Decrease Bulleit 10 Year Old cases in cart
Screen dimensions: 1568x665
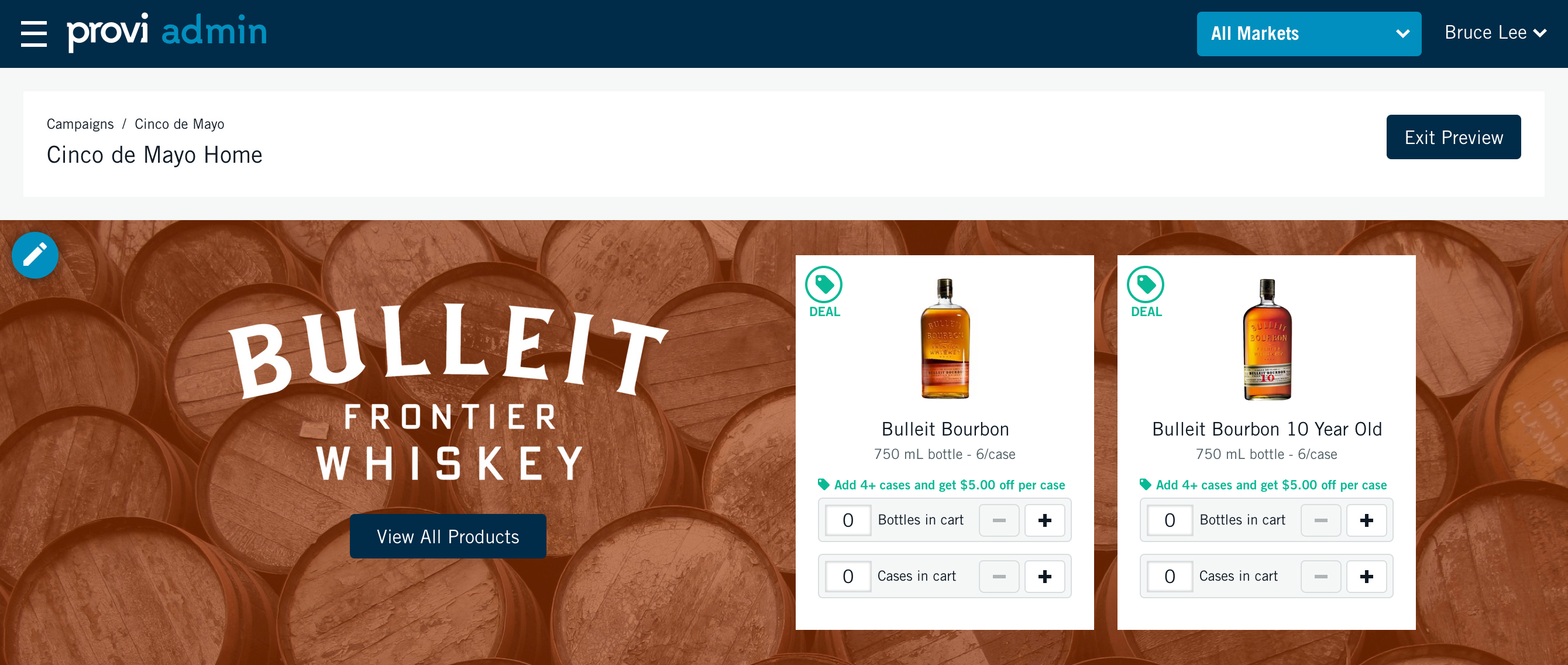[1321, 576]
